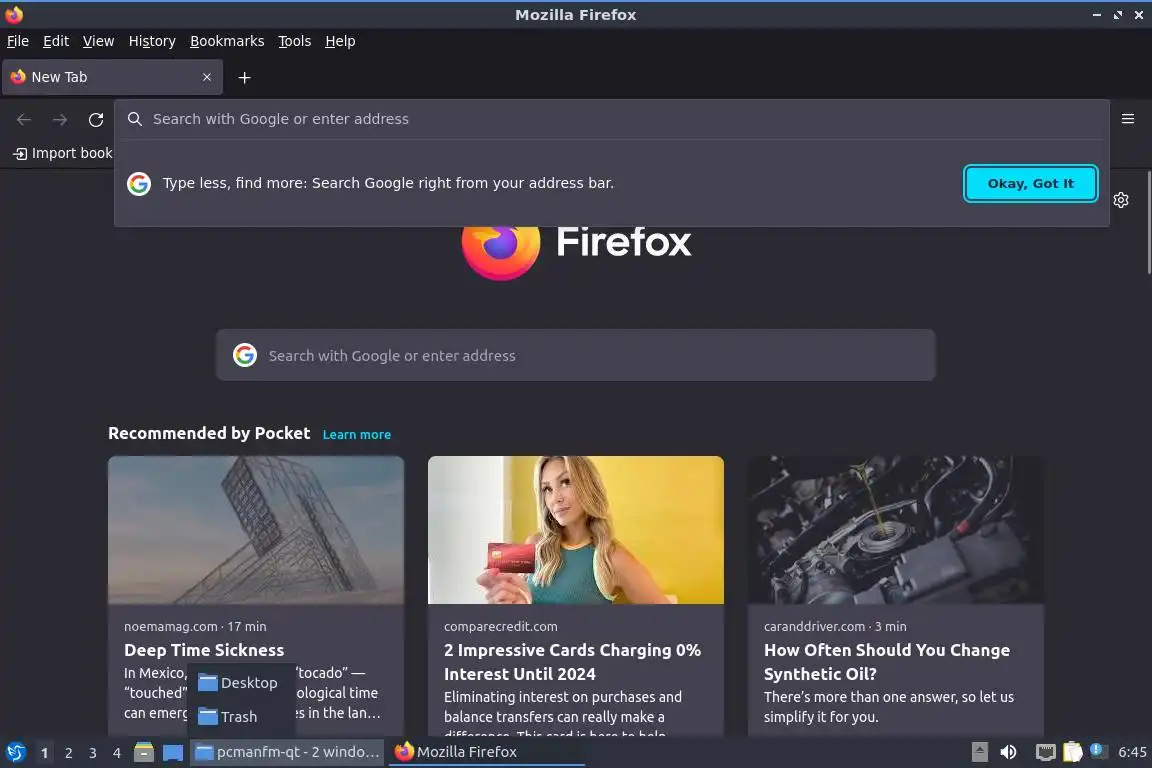Go forward one page
Screen dimensions: 1152x768
coord(60,119)
